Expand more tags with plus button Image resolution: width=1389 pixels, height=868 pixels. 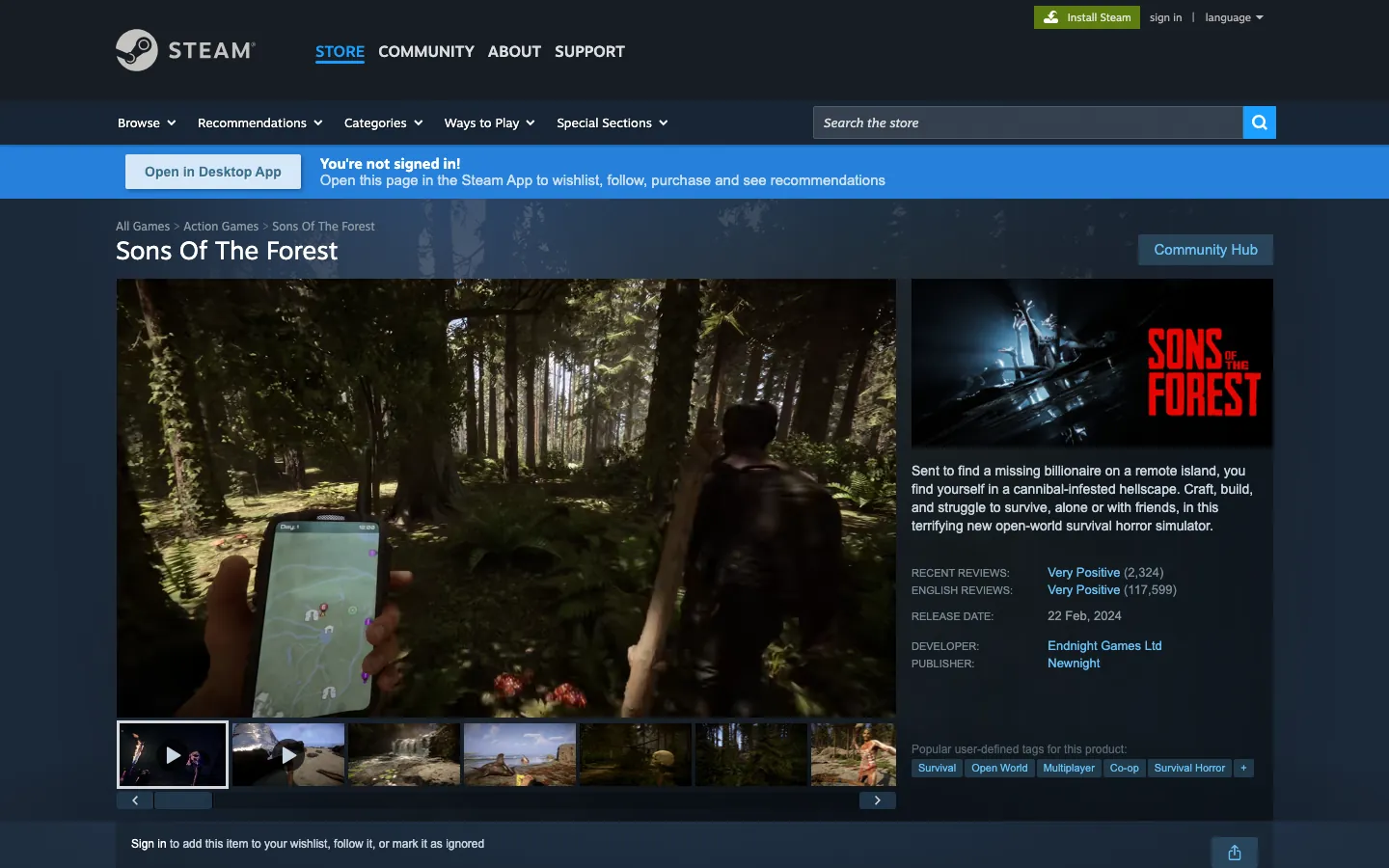[x=1243, y=768]
